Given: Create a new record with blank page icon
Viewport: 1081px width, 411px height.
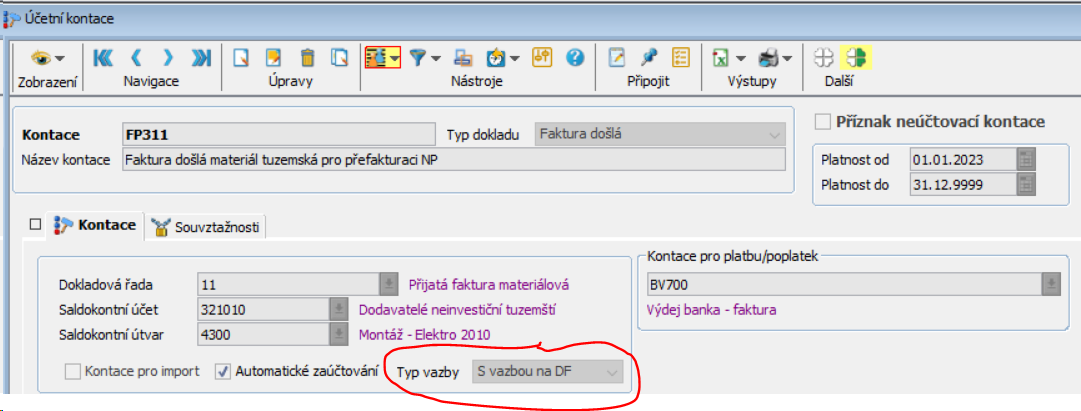Looking at the screenshot, I should coord(240,58).
